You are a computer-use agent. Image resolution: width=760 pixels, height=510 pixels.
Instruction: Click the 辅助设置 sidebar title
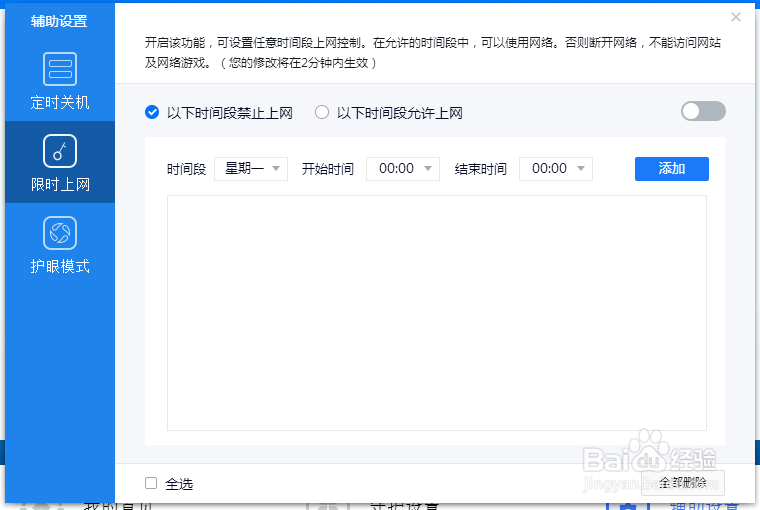[x=59, y=21]
